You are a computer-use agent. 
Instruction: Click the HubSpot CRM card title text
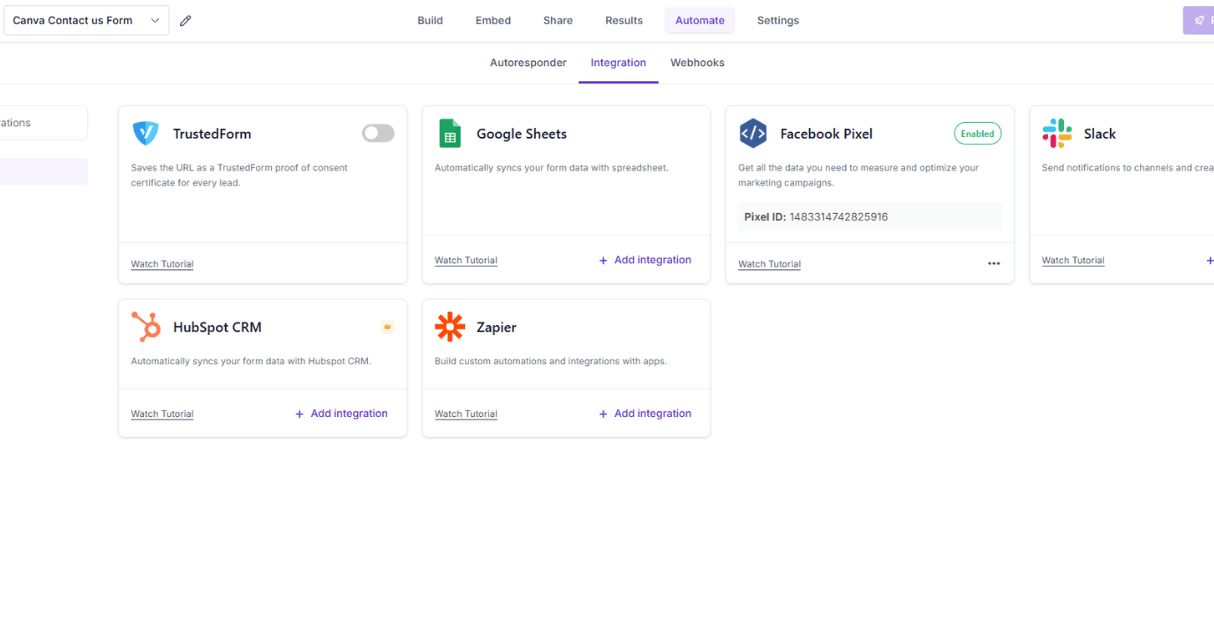[217, 328]
